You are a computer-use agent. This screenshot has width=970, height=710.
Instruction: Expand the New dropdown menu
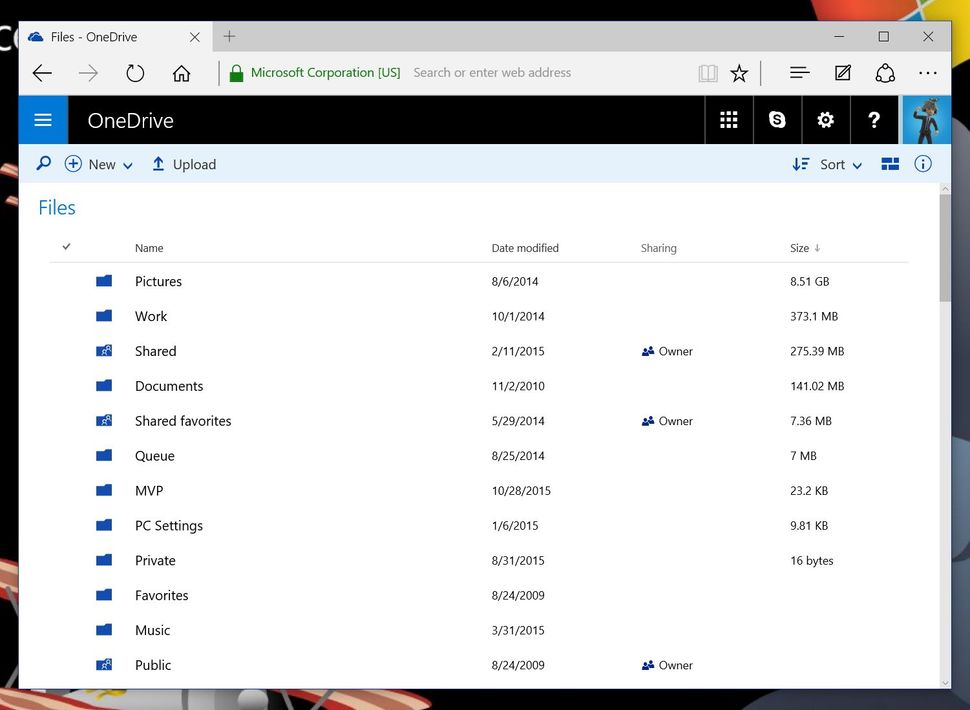[99, 165]
